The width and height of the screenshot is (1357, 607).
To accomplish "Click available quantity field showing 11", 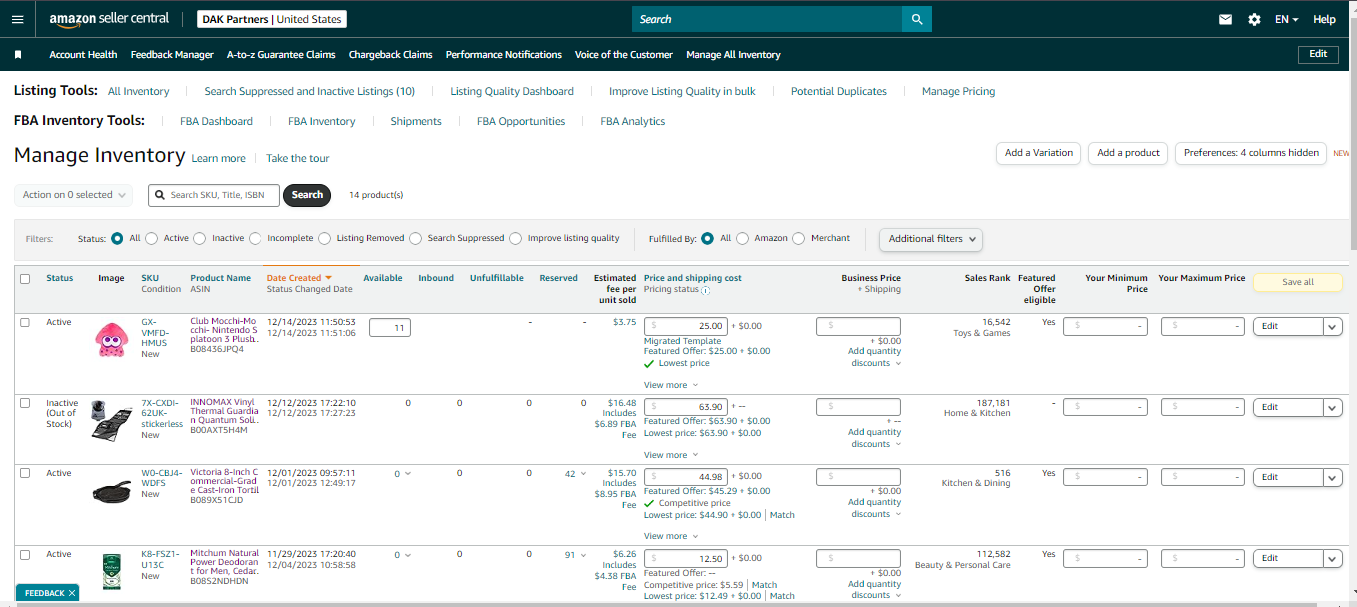I will pyautogui.click(x=389, y=327).
